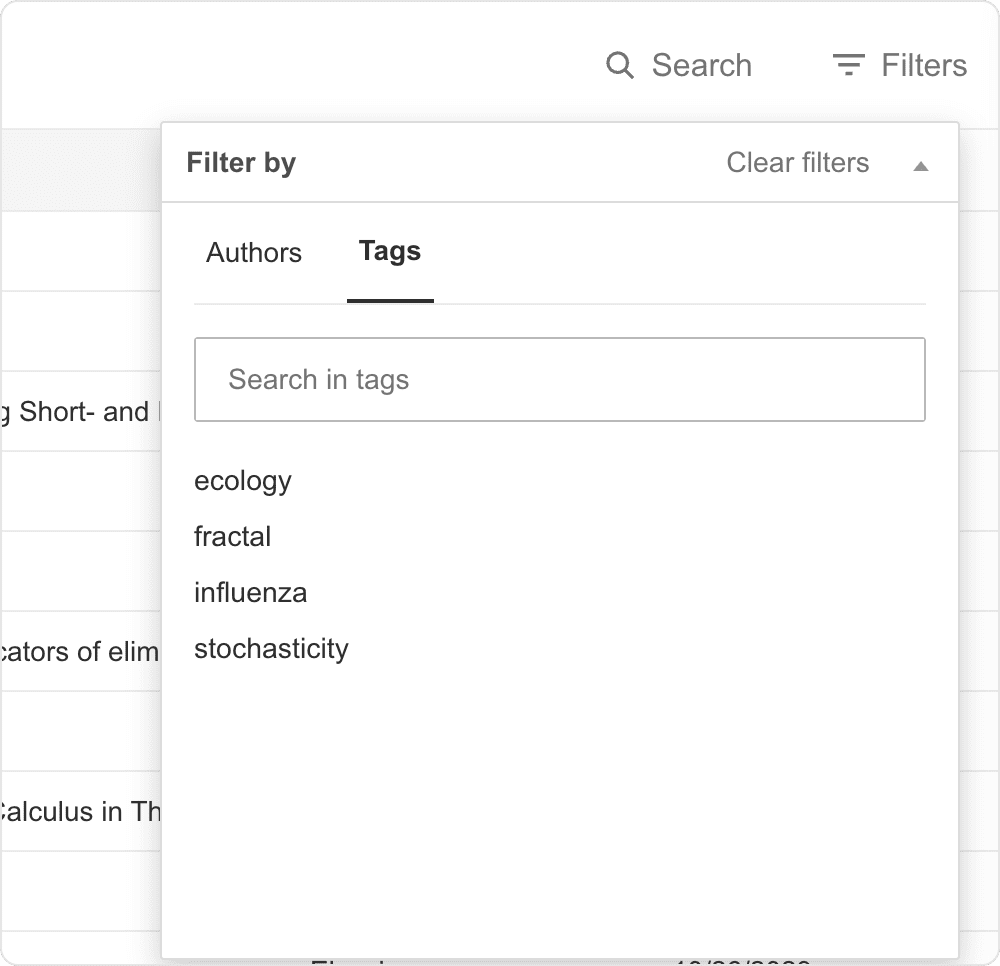Apply the influenza tag filter

(250, 592)
